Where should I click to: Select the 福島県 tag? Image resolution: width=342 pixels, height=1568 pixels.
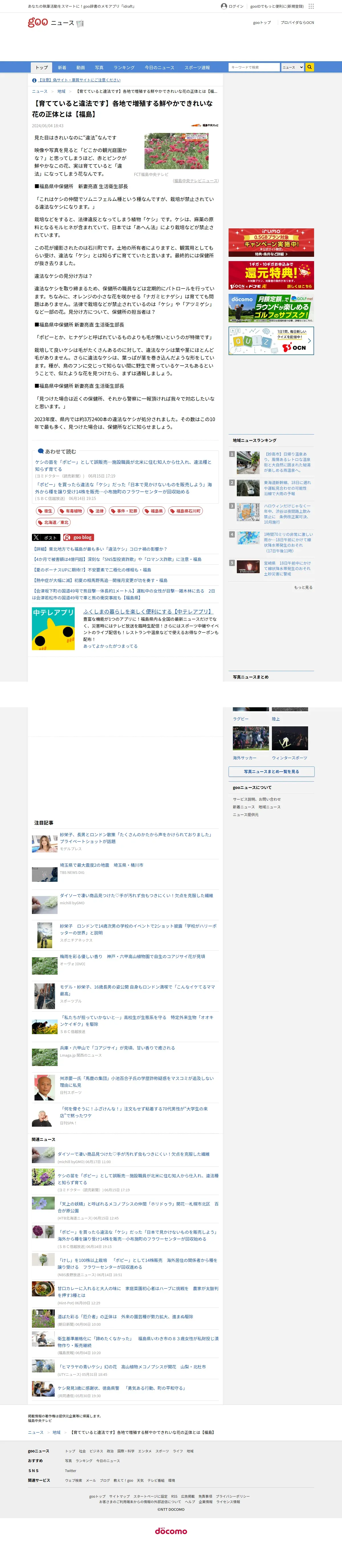click(154, 511)
